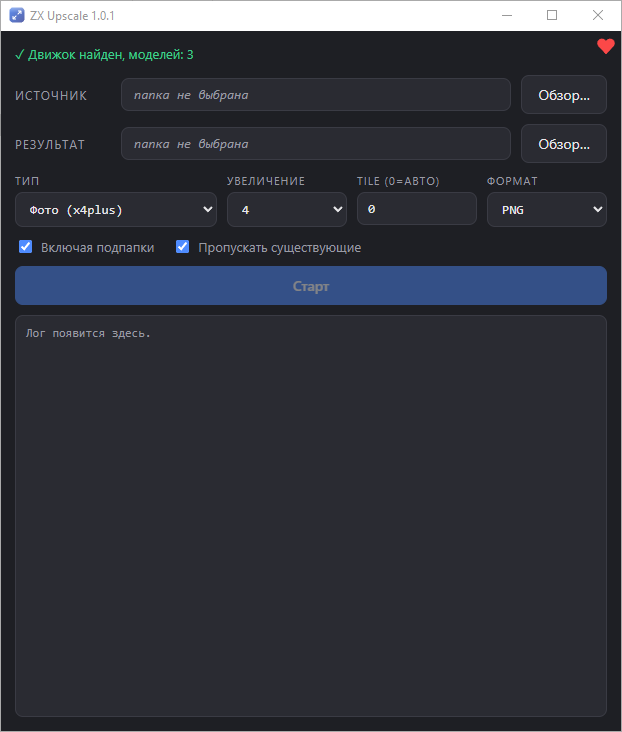Click the log area text Лог появится здесь.
The image size is (622, 732).
pos(88,333)
